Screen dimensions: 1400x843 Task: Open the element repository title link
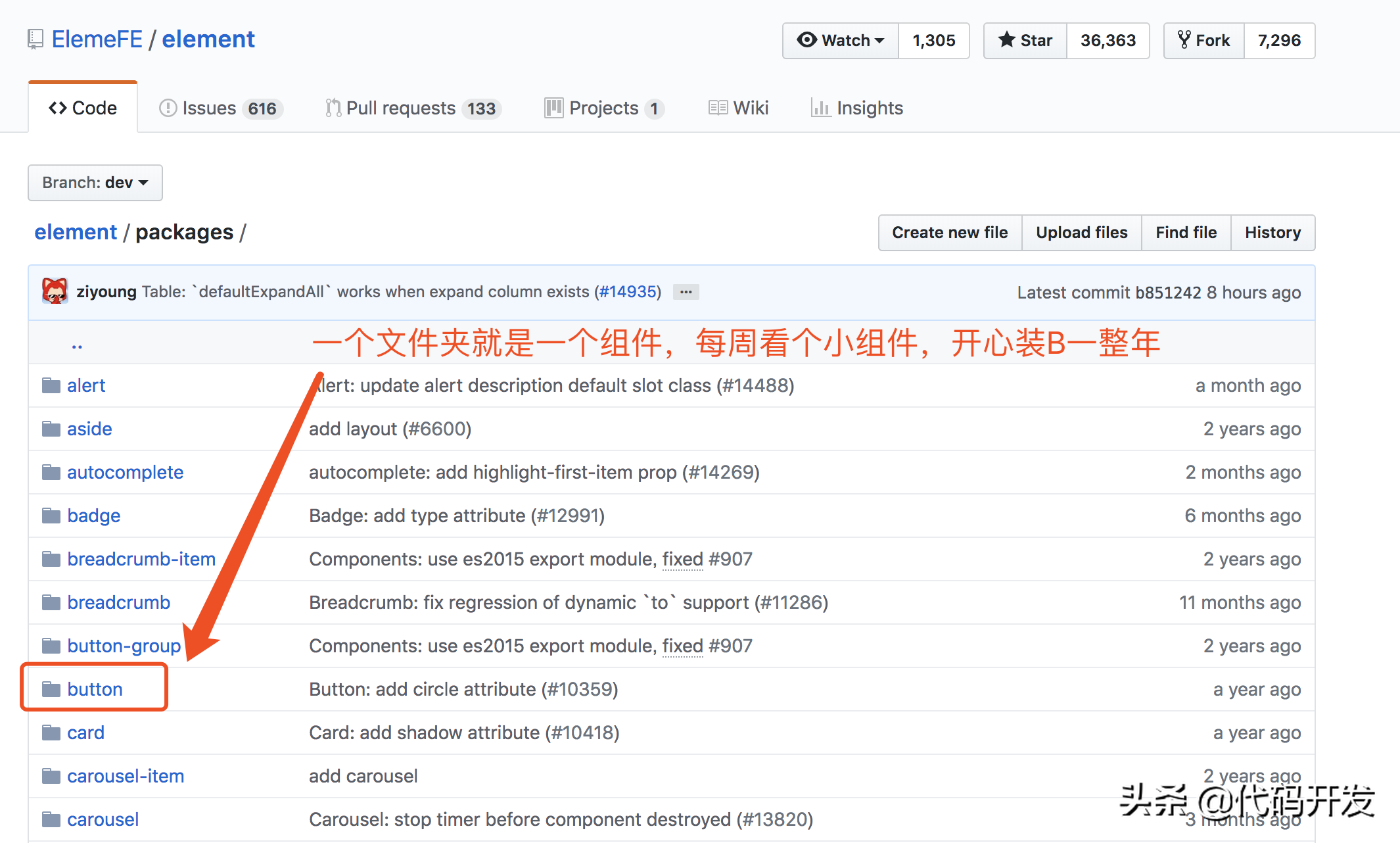point(208,39)
